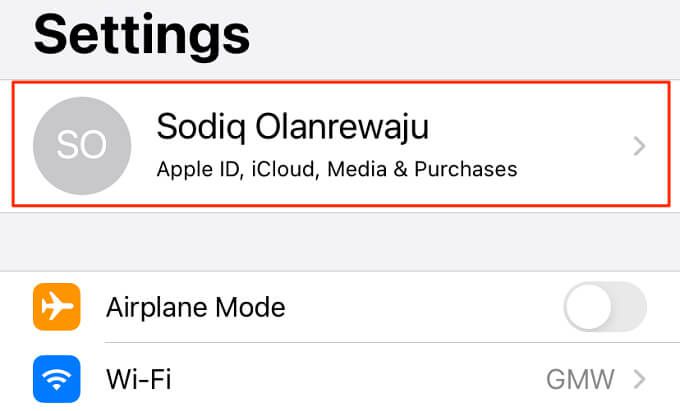Click the Wi-Fi label text
This screenshot has height=411, width=680.
coord(139,380)
